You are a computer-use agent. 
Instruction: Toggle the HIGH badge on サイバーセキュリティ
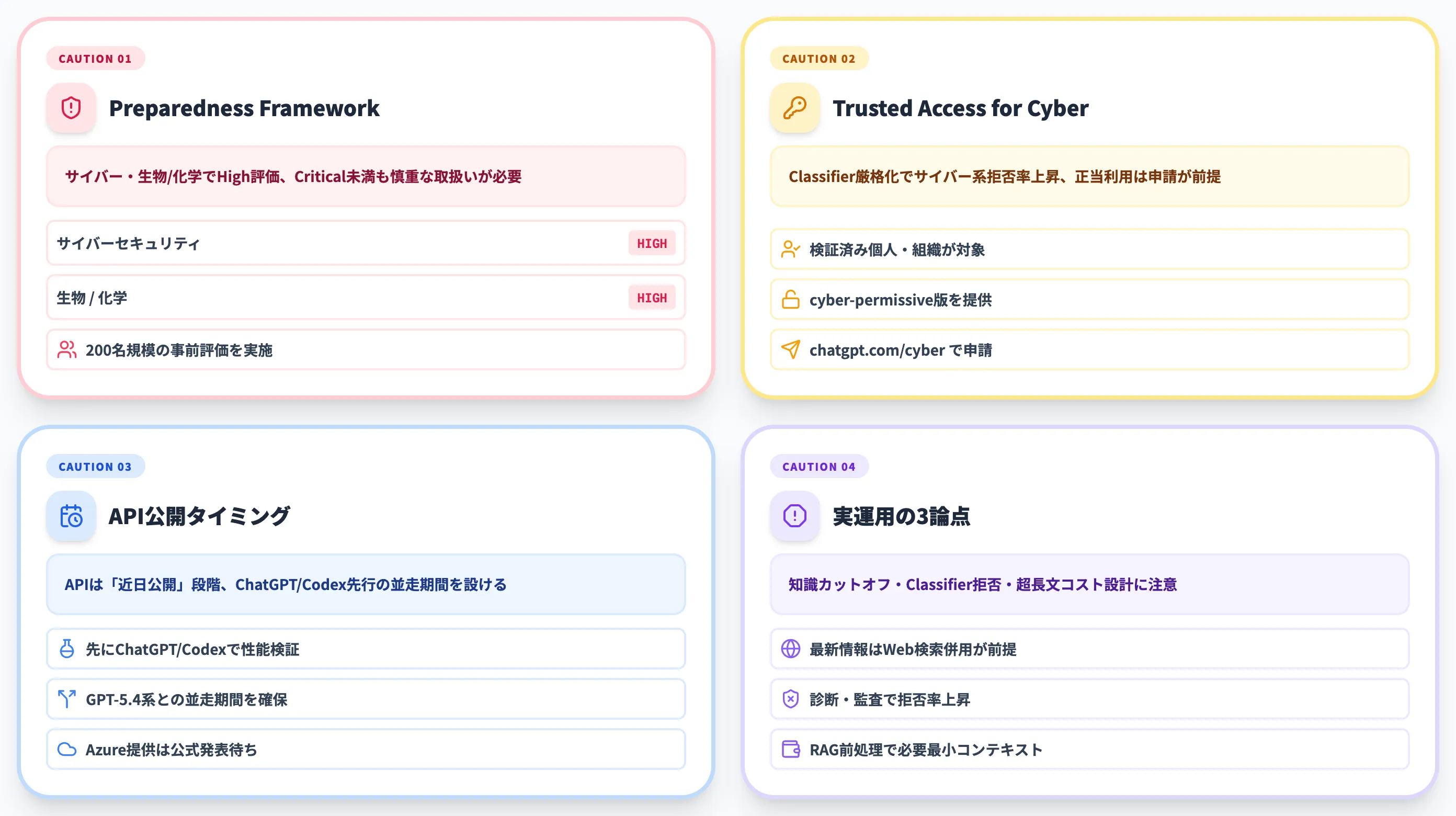click(x=651, y=243)
